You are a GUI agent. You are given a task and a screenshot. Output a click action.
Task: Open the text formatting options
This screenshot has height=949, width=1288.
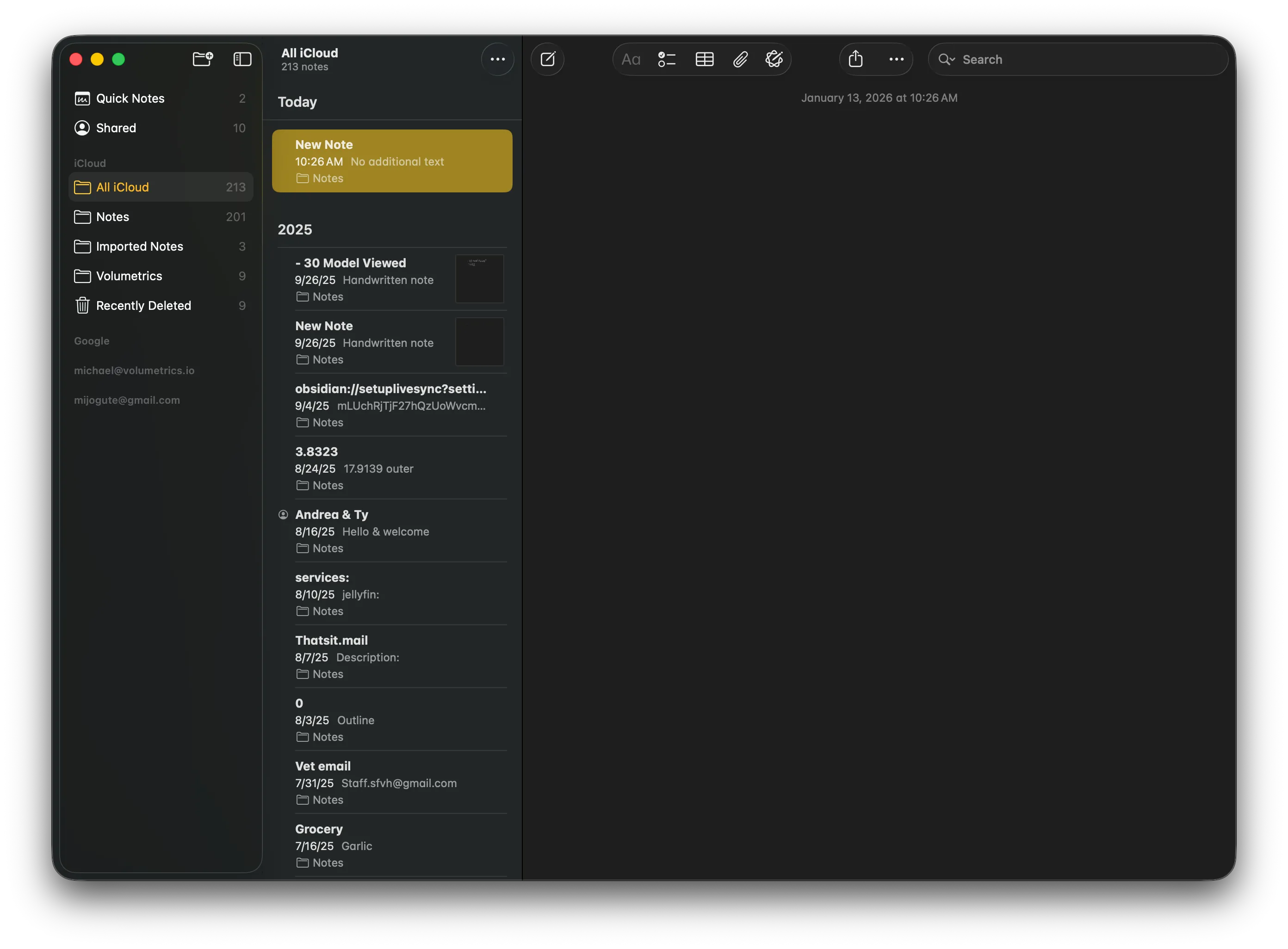[631, 59]
